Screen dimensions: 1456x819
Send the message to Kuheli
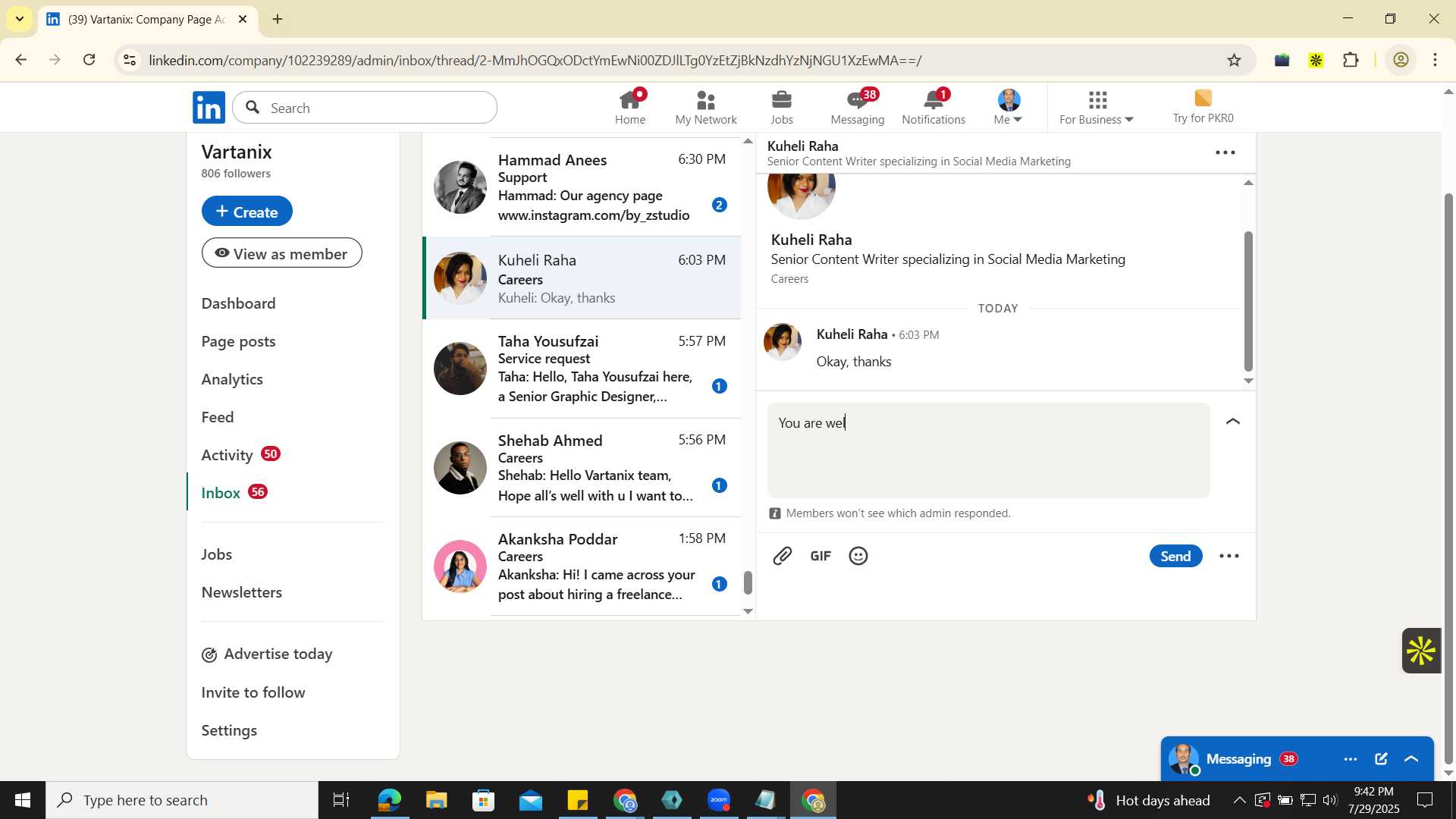(1175, 556)
